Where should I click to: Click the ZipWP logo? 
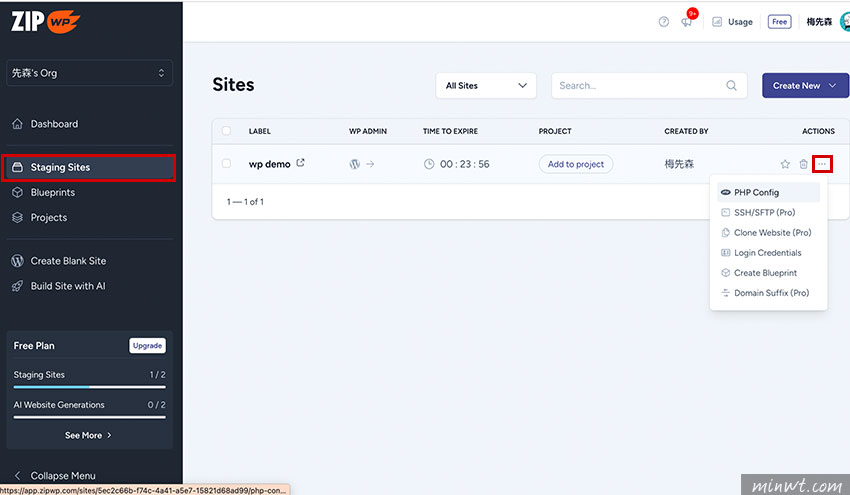[46, 22]
